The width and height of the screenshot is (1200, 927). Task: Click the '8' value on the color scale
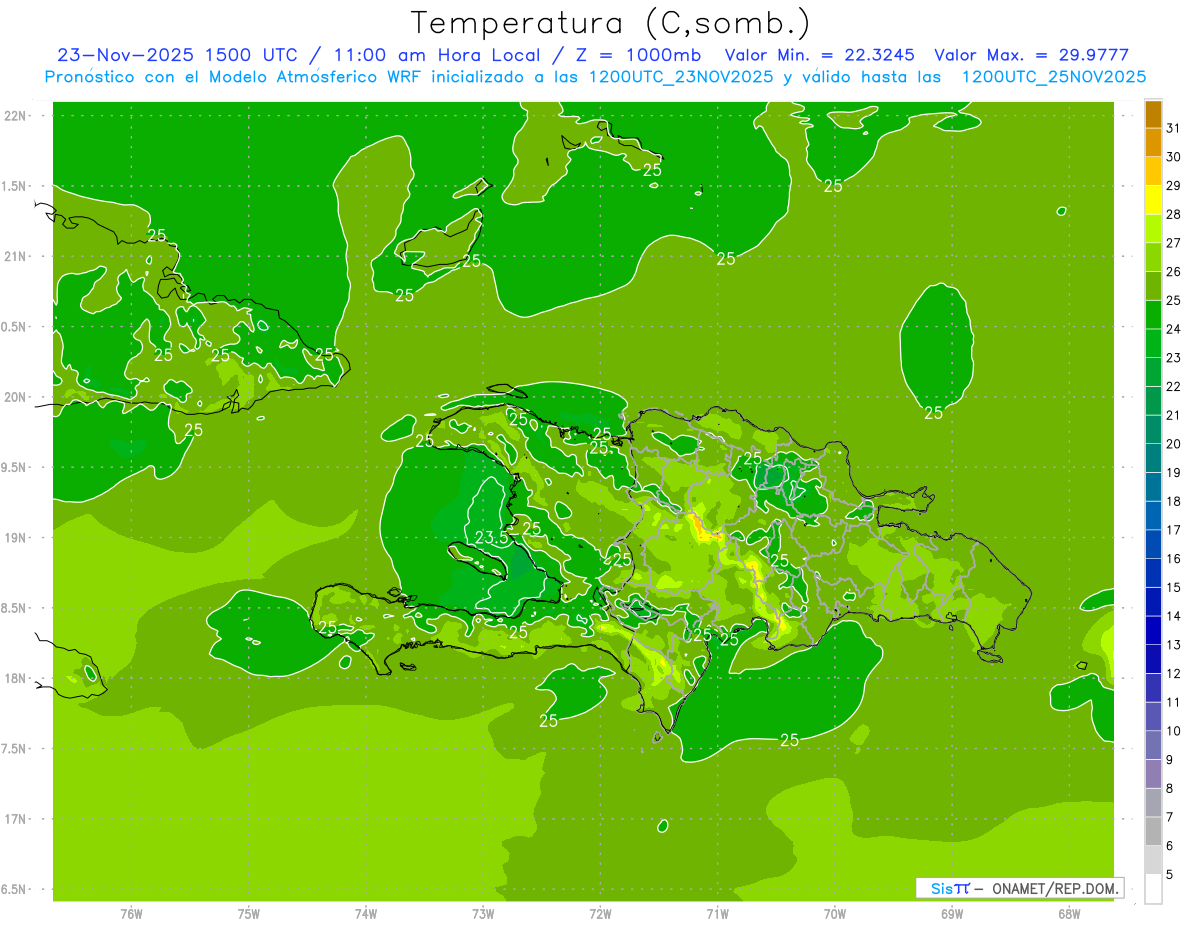(1170, 789)
